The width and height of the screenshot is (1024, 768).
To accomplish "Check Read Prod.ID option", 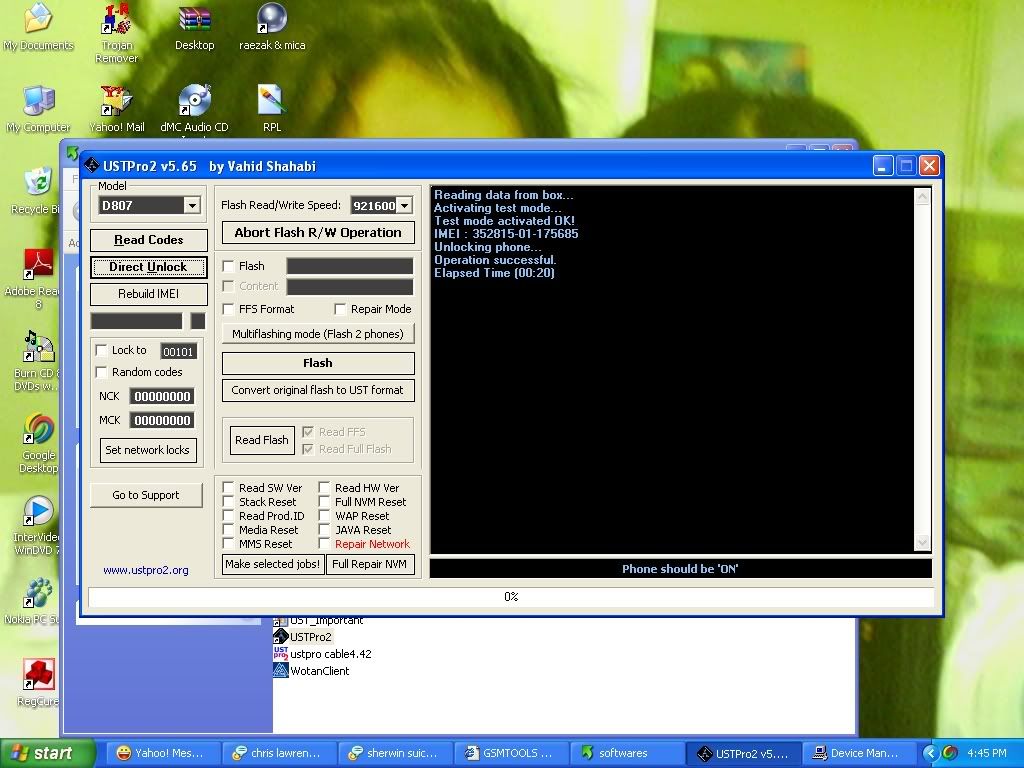I will point(229,516).
